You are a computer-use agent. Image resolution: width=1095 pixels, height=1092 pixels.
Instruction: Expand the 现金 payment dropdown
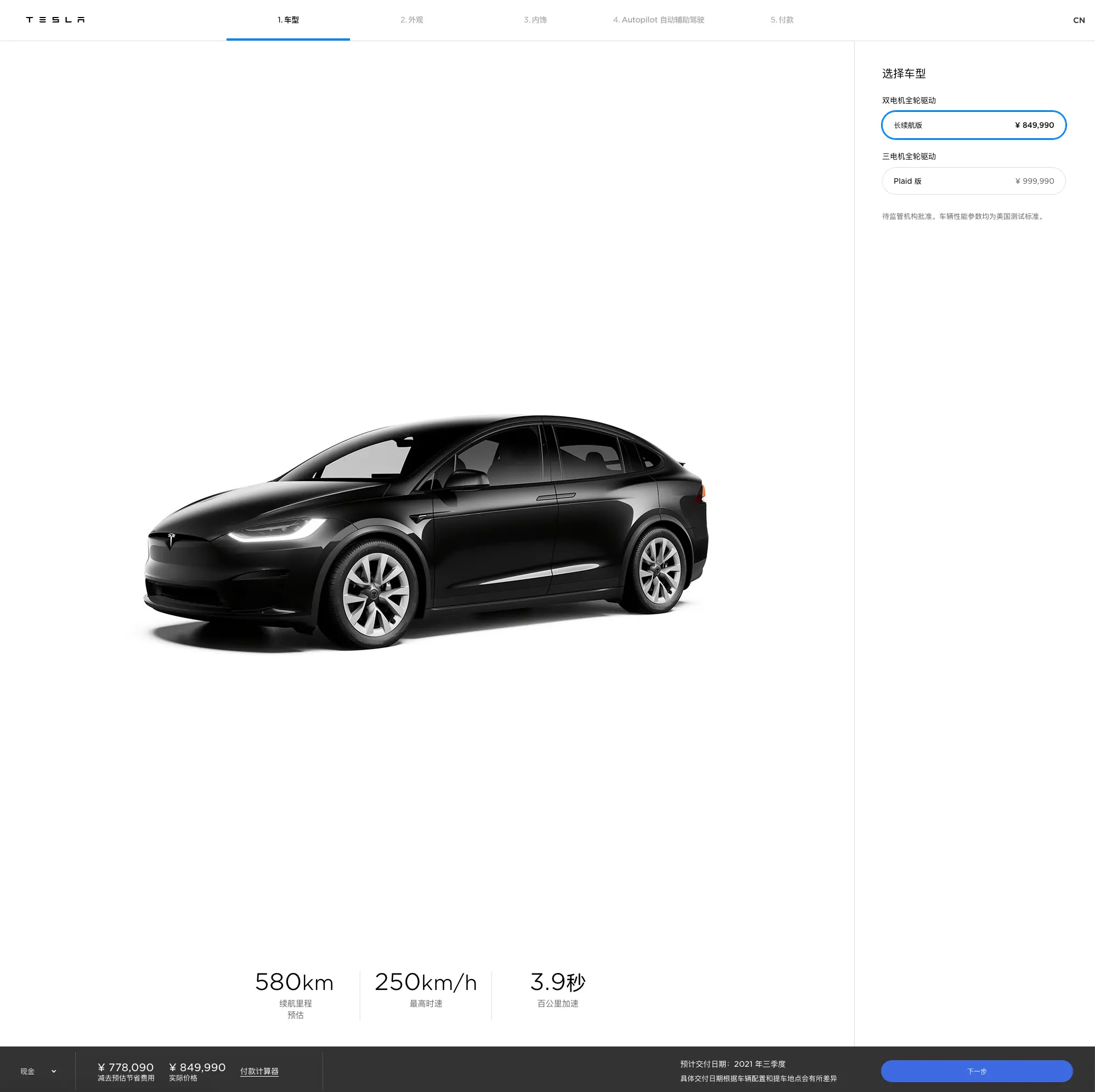coord(38,1071)
